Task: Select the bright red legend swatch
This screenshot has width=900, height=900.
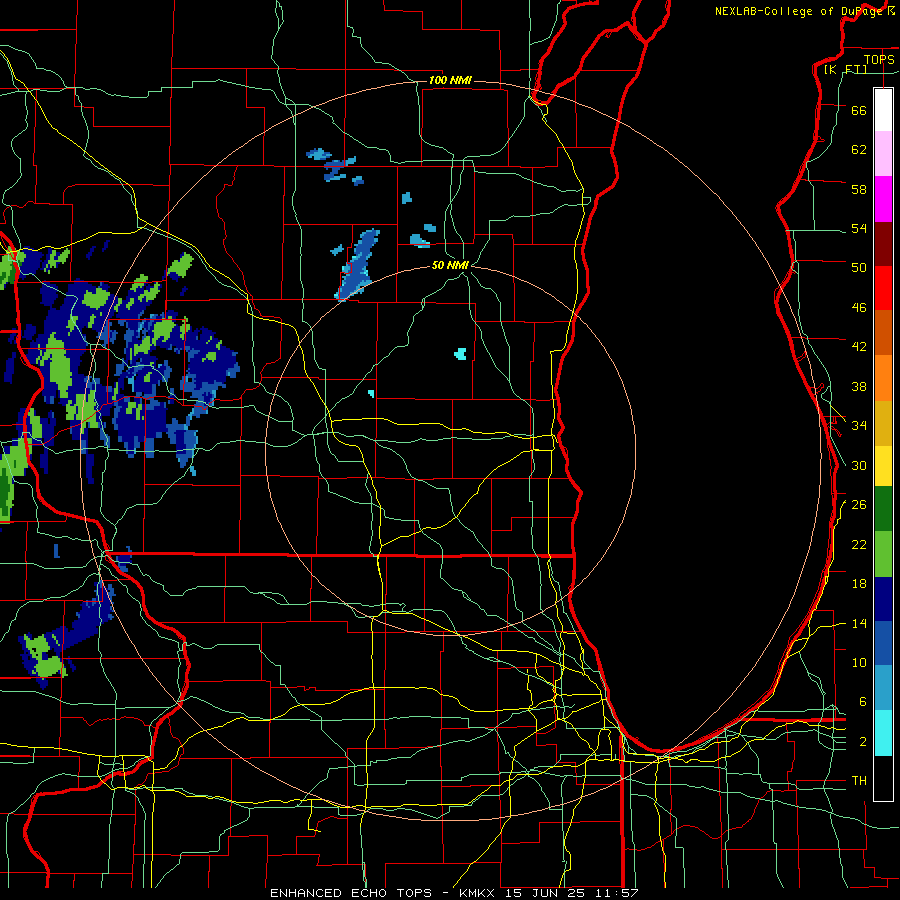Action: (x=883, y=288)
